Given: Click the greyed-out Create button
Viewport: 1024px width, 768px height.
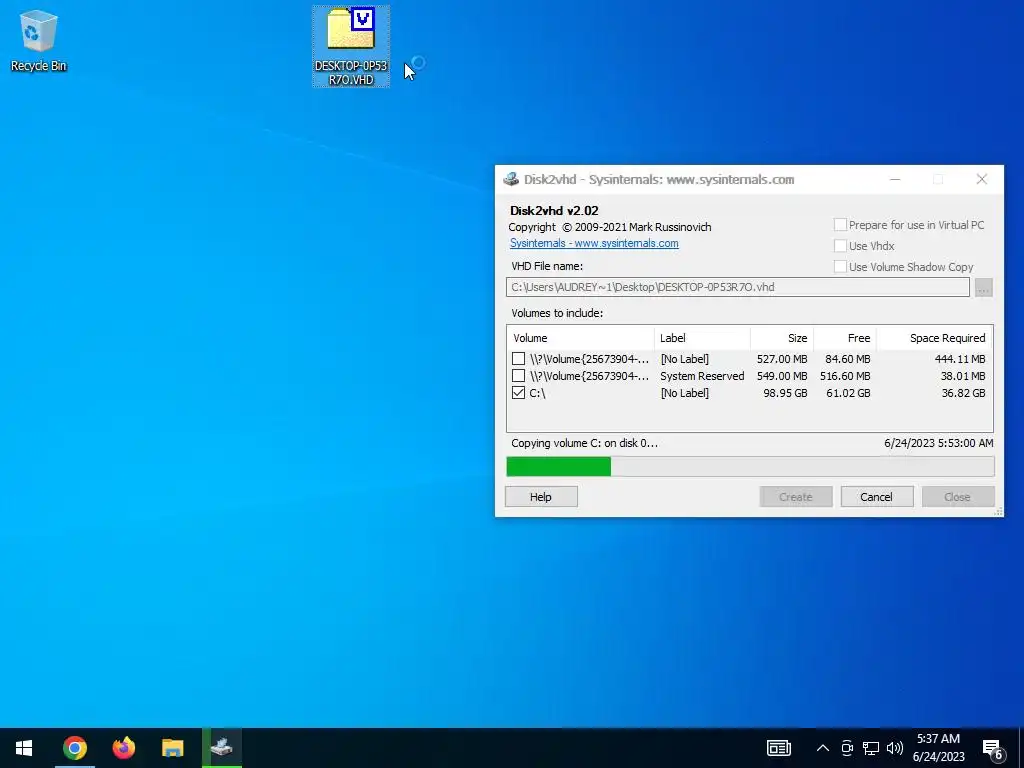Looking at the screenshot, I should click(x=795, y=497).
